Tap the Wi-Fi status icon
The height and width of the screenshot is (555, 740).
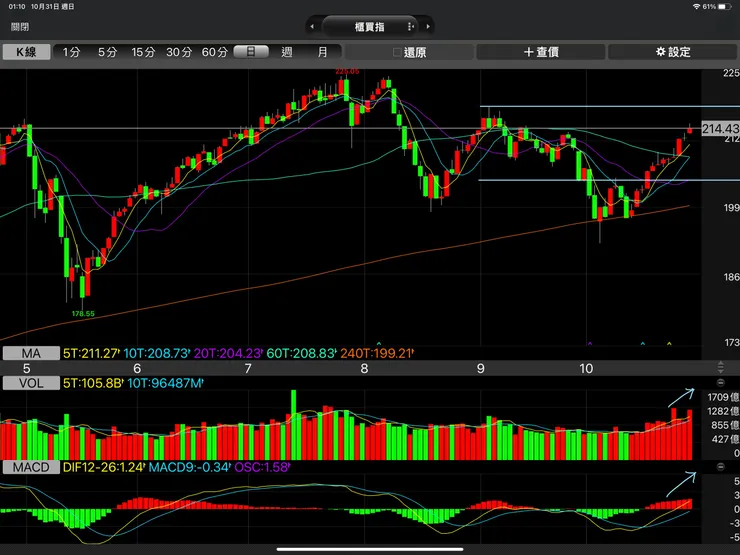click(x=696, y=7)
